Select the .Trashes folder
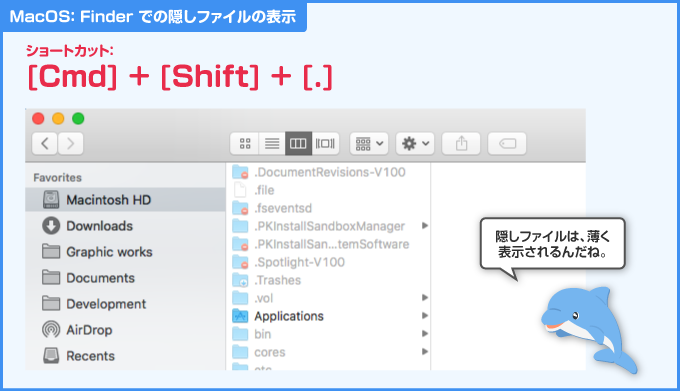Viewport: 680px width, 391px height. pyautogui.click(x=328, y=280)
